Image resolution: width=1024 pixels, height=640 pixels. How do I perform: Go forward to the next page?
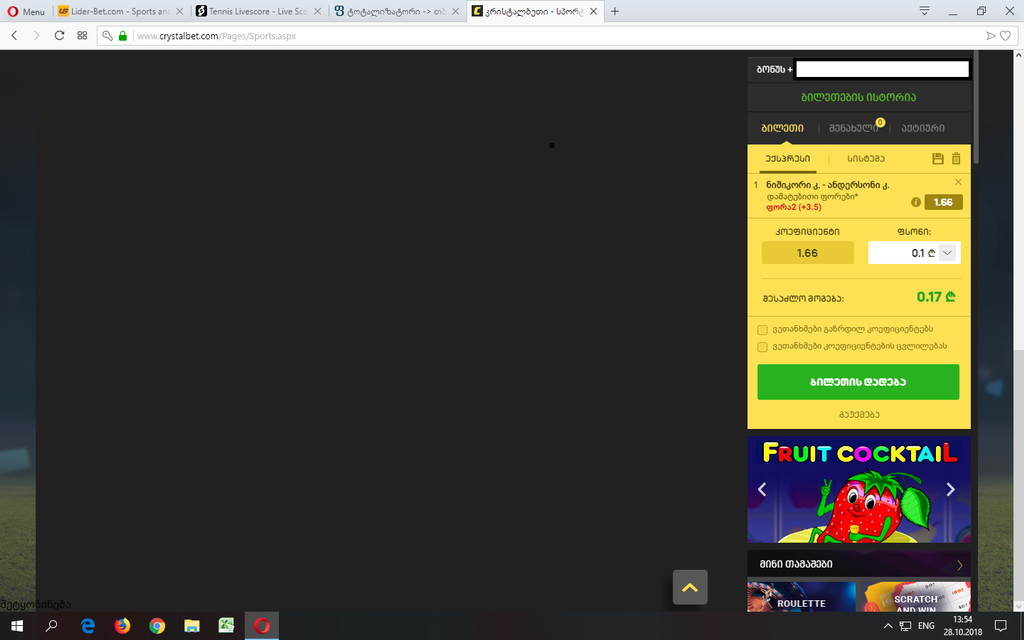tap(37, 36)
